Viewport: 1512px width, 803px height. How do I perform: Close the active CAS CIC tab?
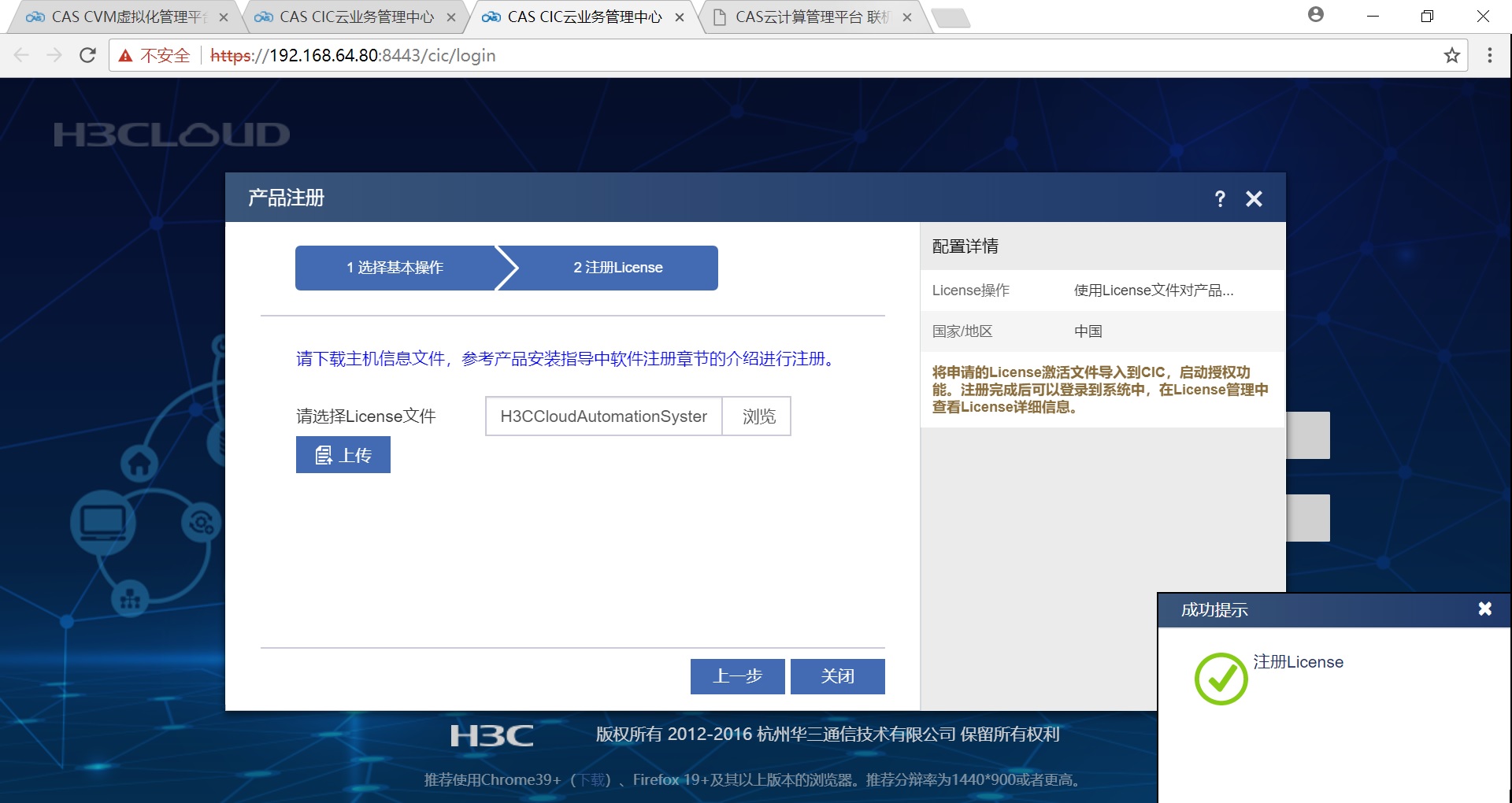(x=680, y=17)
